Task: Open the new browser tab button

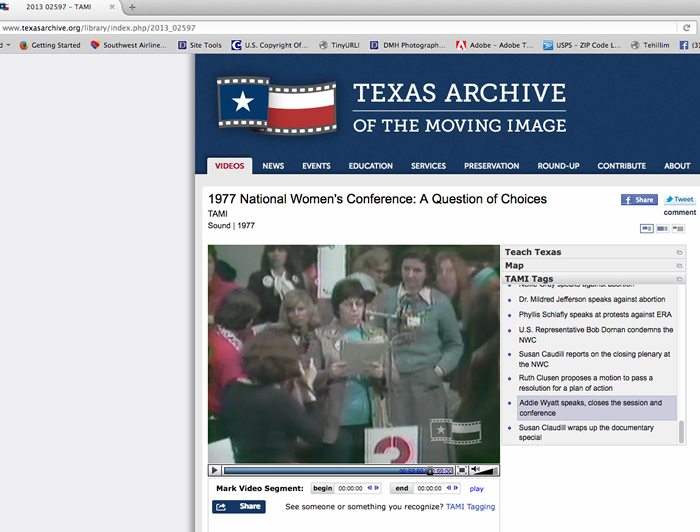Action: [x=131, y=7]
